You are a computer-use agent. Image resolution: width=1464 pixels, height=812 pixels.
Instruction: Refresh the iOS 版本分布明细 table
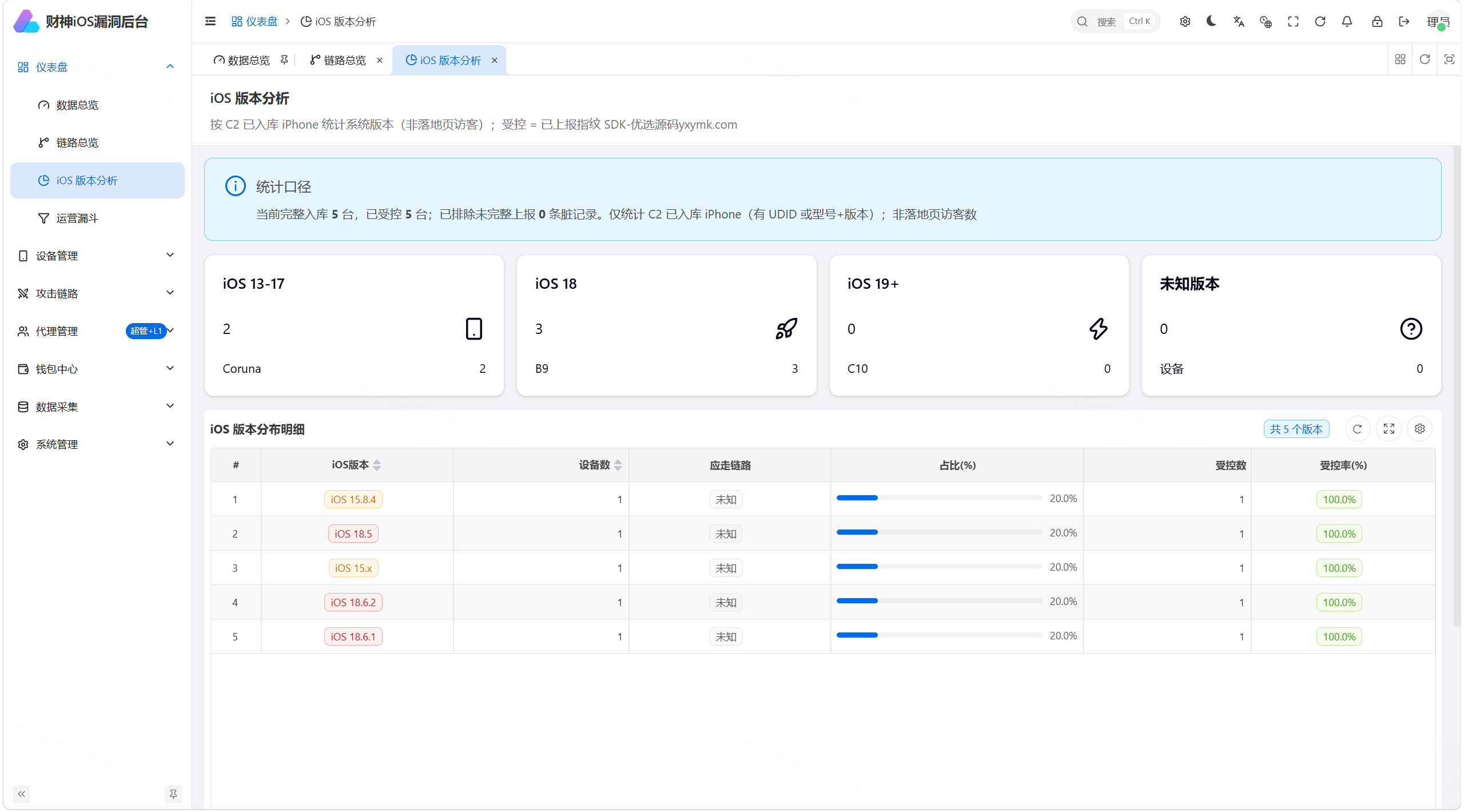(1357, 429)
